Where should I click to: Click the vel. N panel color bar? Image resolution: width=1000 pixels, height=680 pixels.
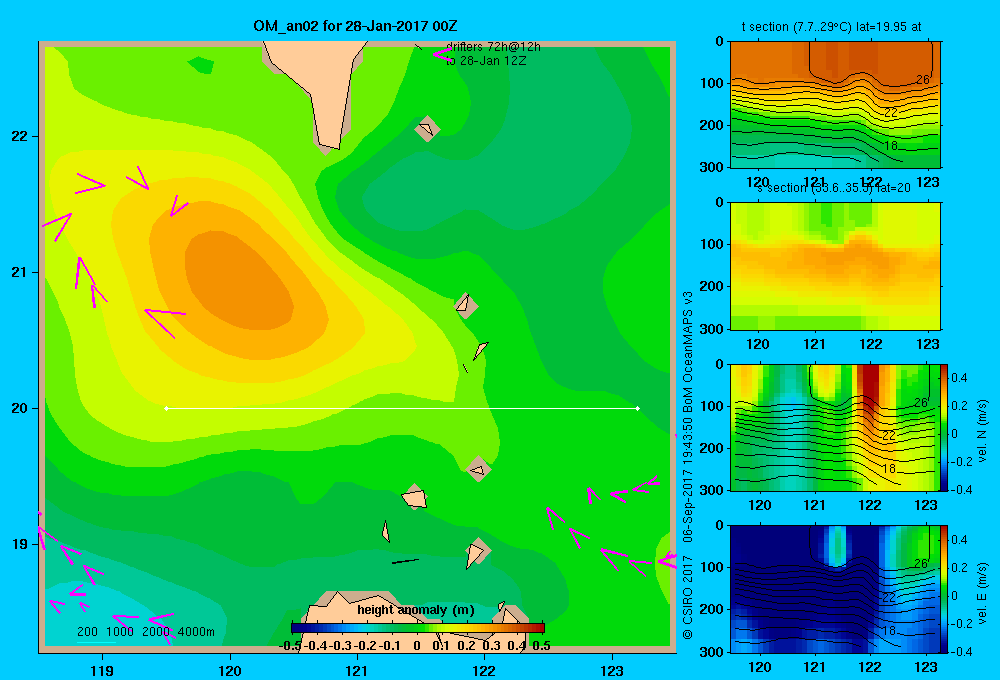point(944,427)
